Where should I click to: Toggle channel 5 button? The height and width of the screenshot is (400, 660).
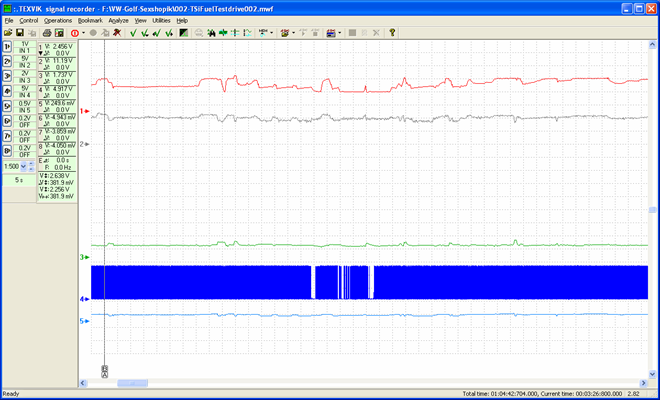pos(7,106)
